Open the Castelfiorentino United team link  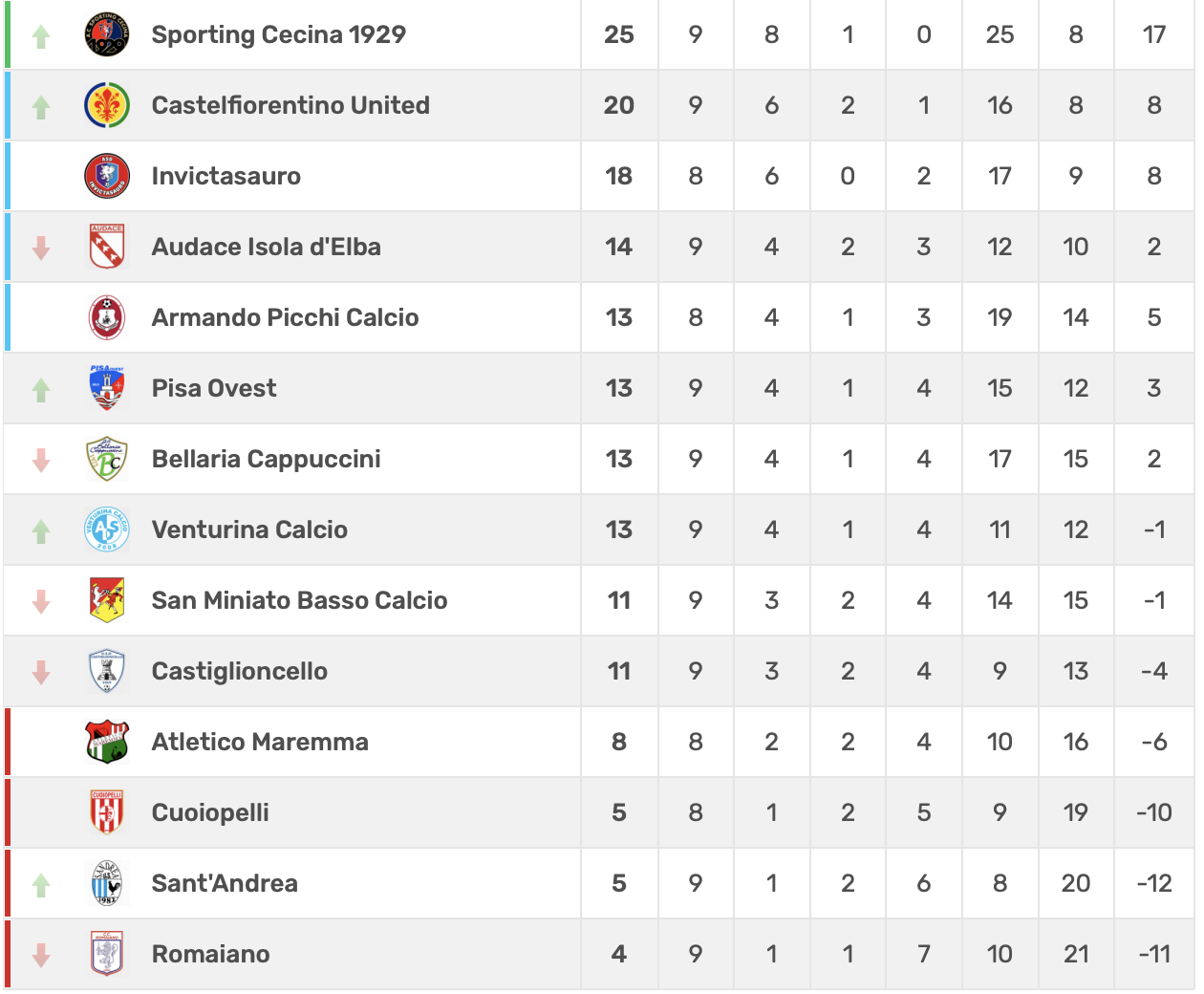coord(290,106)
